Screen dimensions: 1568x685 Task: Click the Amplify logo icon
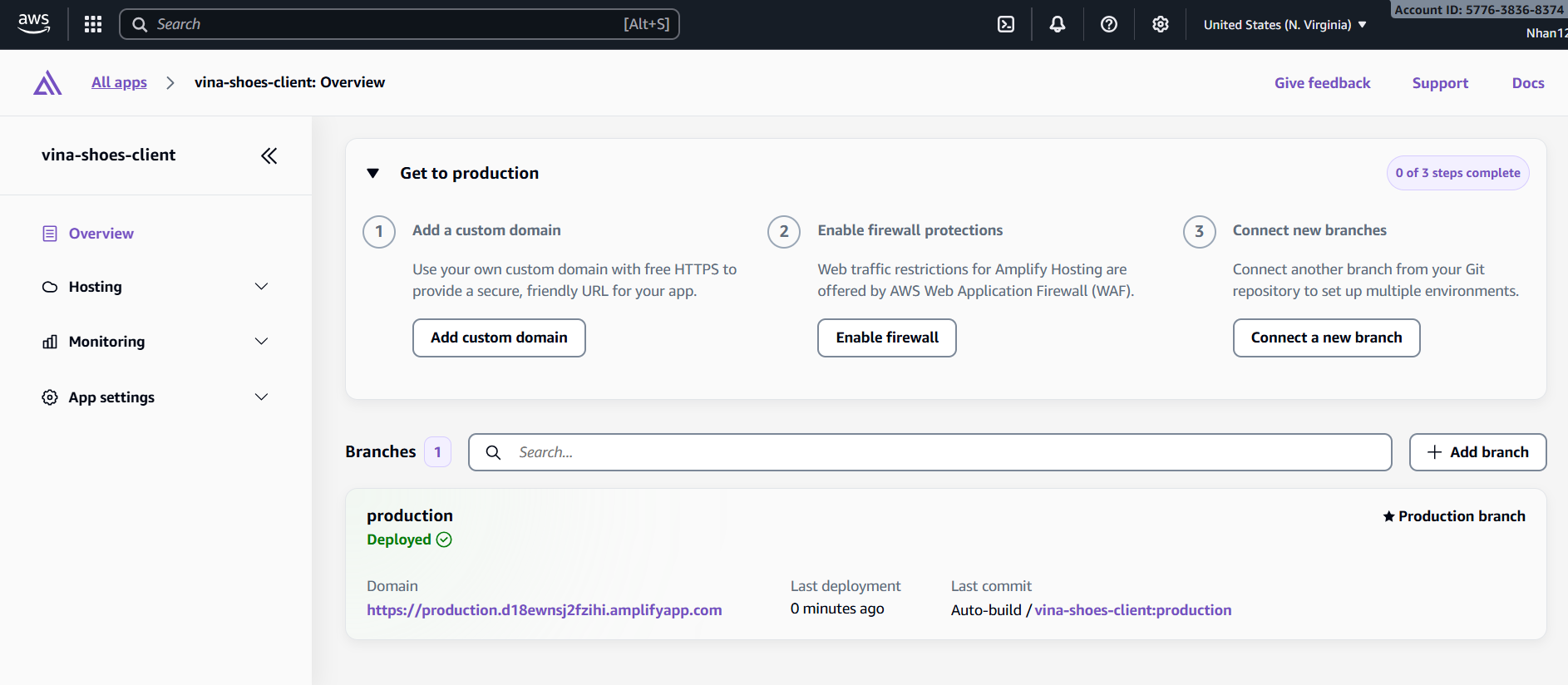click(x=47, y=82)
